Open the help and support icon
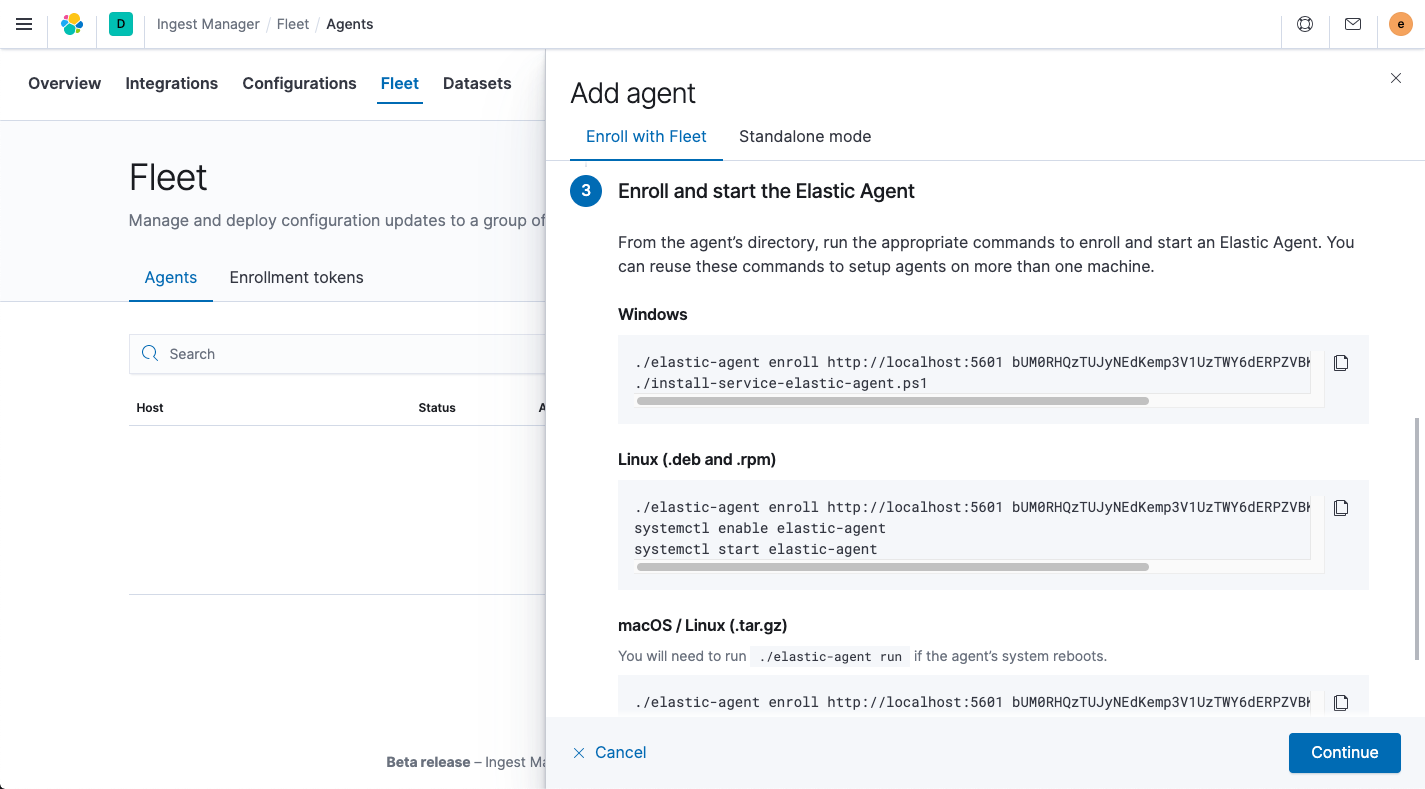The width and height of the screenshot is (1425, 789). [1304, 23]
